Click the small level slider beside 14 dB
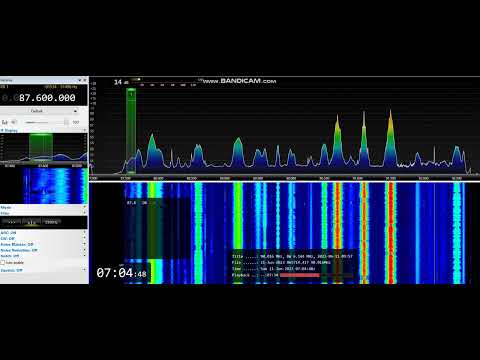 [136, 80]
